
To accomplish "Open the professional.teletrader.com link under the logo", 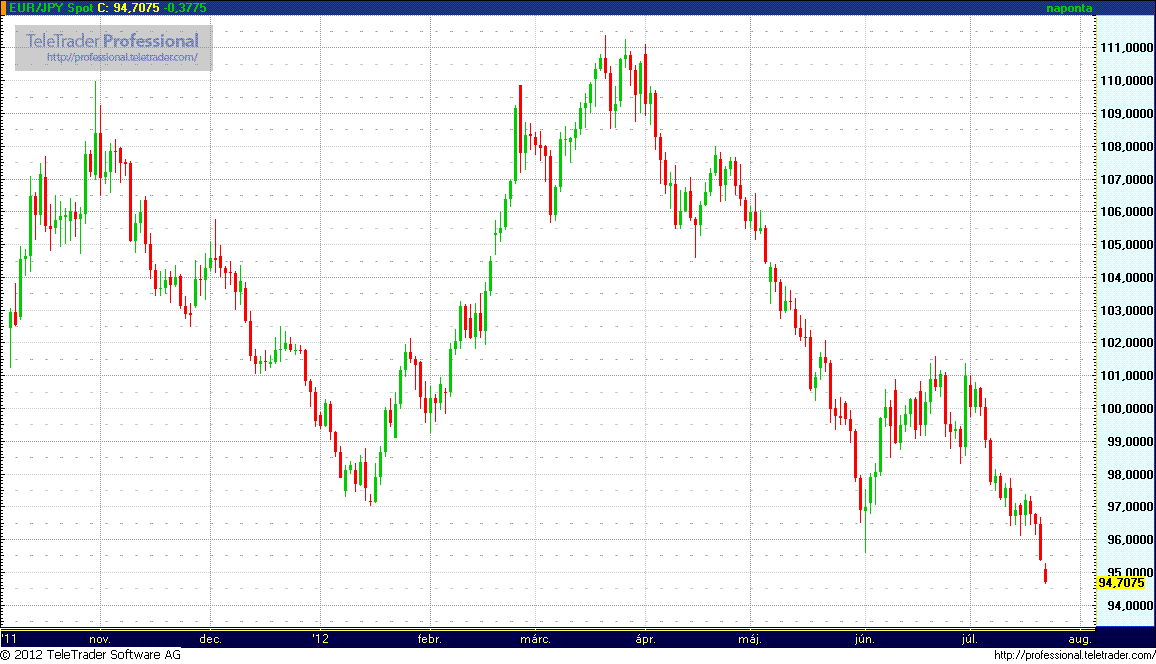I will [x=129, y=59].
